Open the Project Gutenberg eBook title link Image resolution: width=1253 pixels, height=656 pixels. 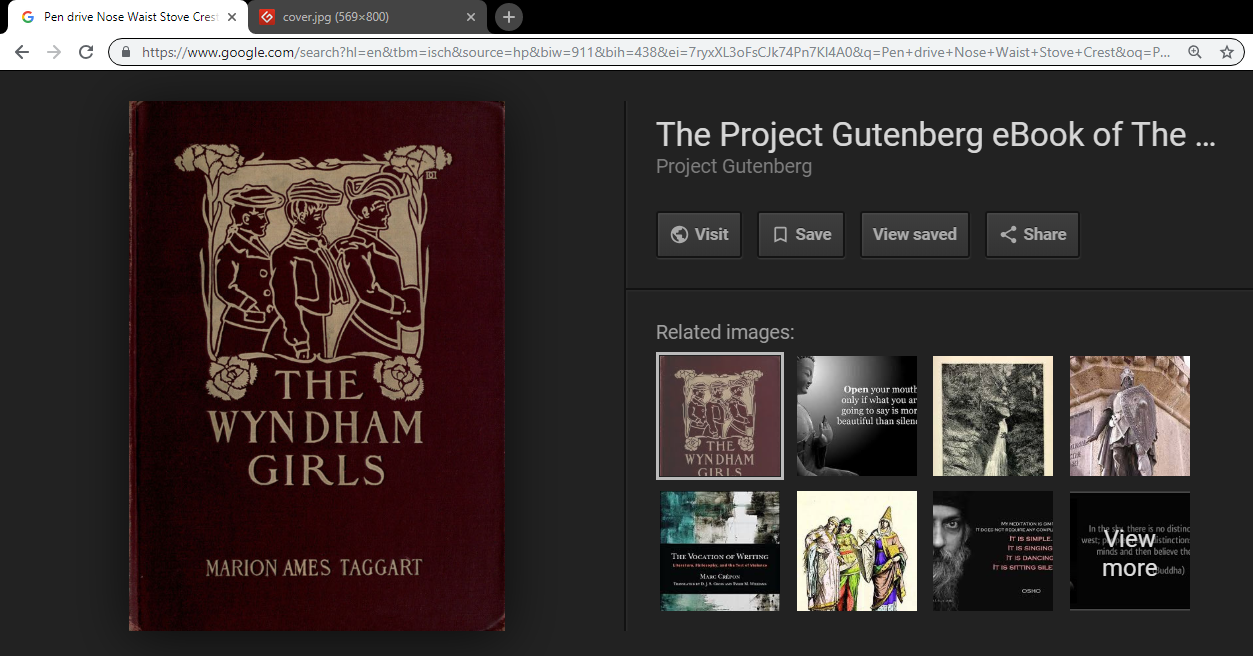[936, 135]
